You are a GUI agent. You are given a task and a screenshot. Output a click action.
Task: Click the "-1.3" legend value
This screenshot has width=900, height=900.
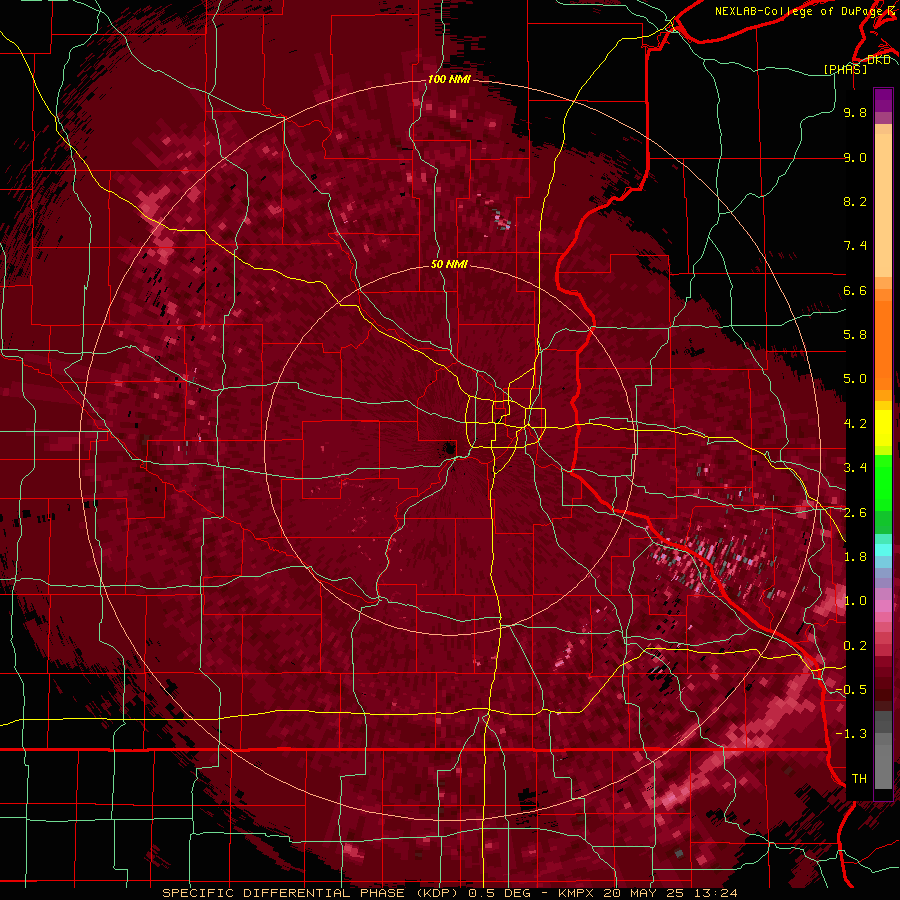(852, 734)
